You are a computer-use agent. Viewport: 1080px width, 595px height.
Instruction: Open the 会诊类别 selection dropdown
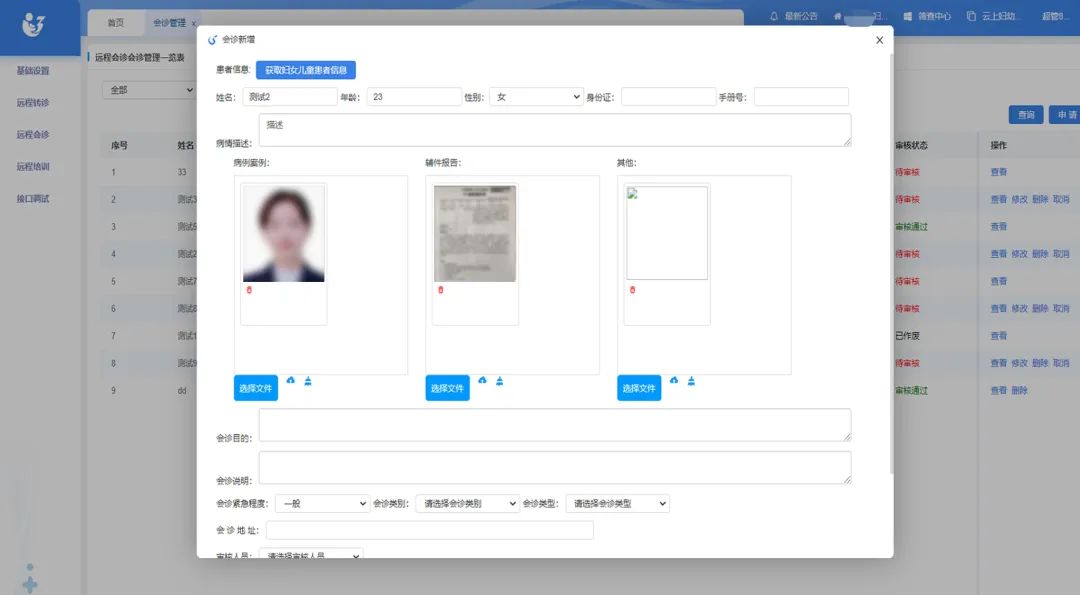(467, 504)
